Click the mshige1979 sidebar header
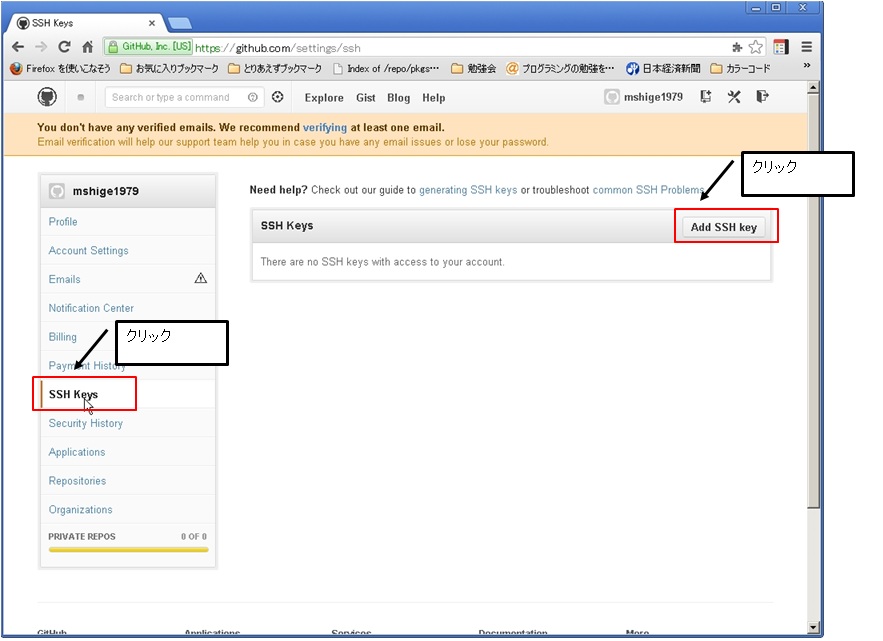This screenshot has height=641, width=883. point(128,191)
